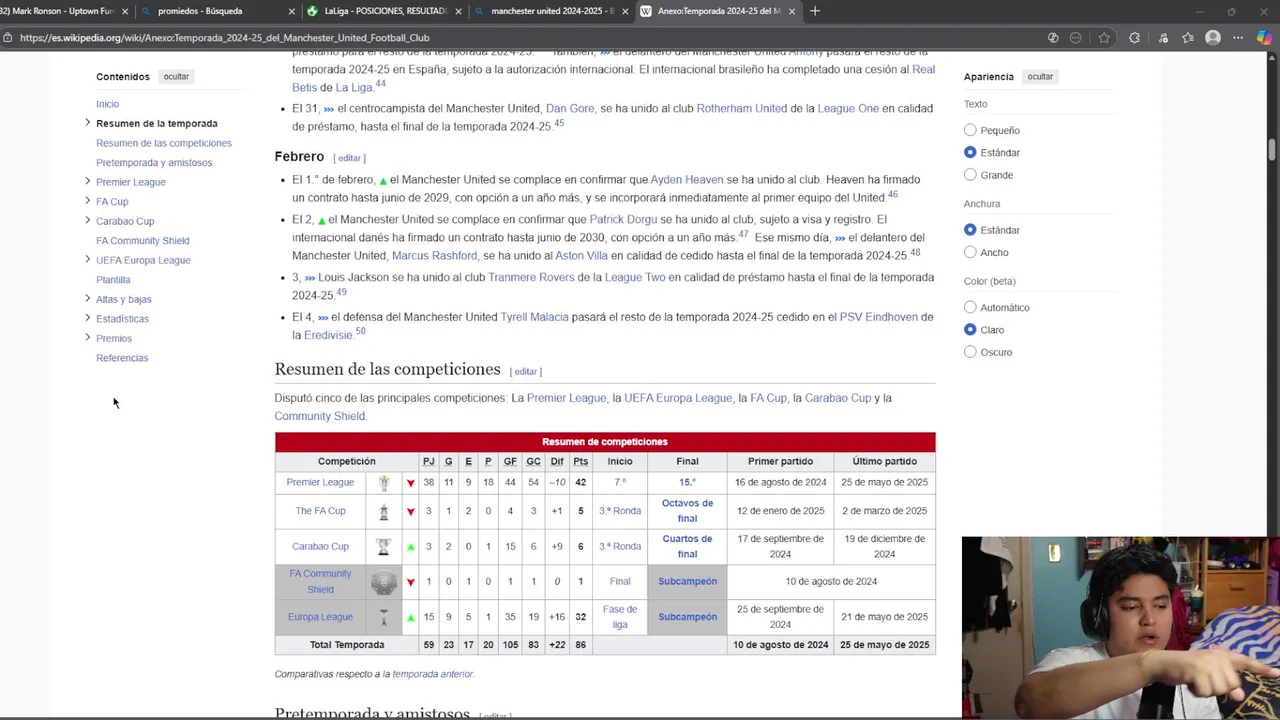Expand Premios section in contents
1280x720 pixels.
coord(87,338)
